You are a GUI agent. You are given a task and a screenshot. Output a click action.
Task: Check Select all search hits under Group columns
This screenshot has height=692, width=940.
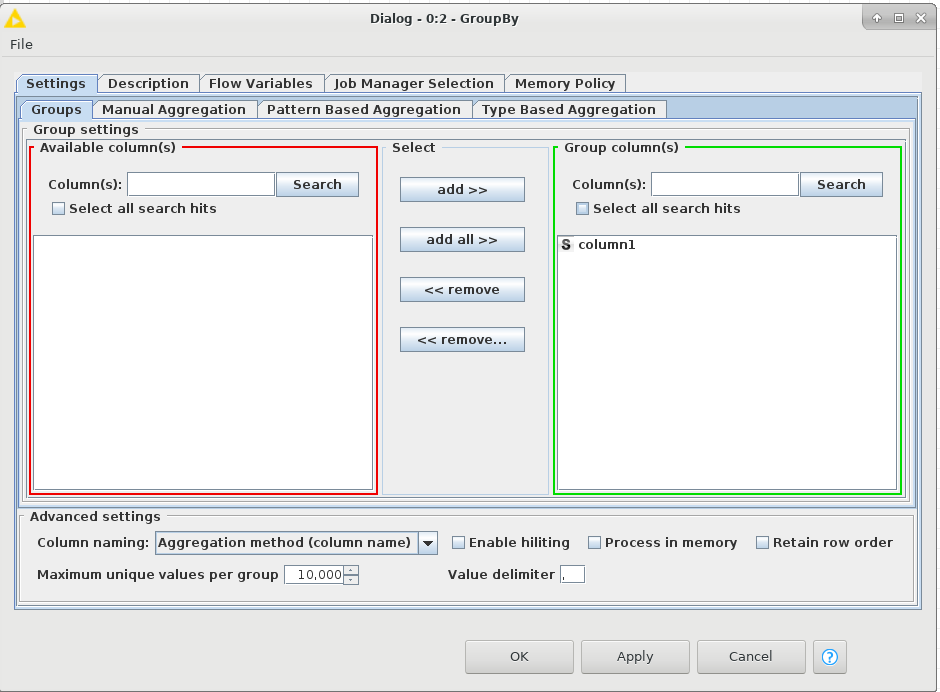[x=583, y=208]
